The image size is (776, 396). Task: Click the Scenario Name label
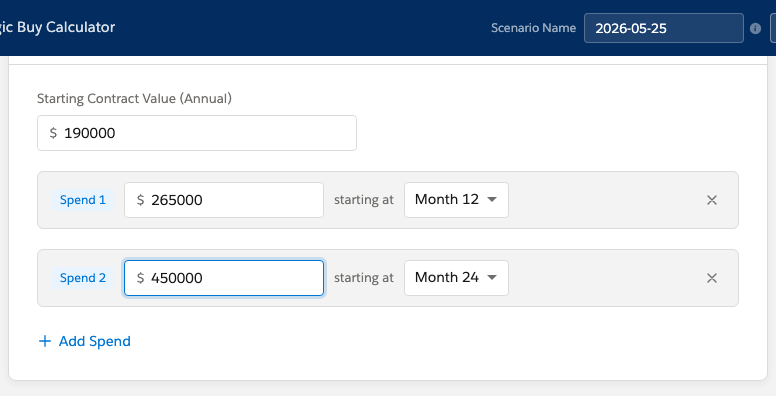[x=534, y=28]
